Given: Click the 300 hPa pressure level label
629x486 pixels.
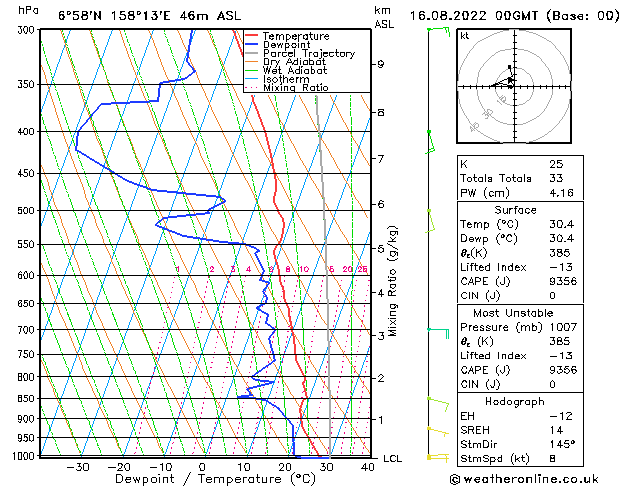Looking at the screenshot, I should point(27,30).
